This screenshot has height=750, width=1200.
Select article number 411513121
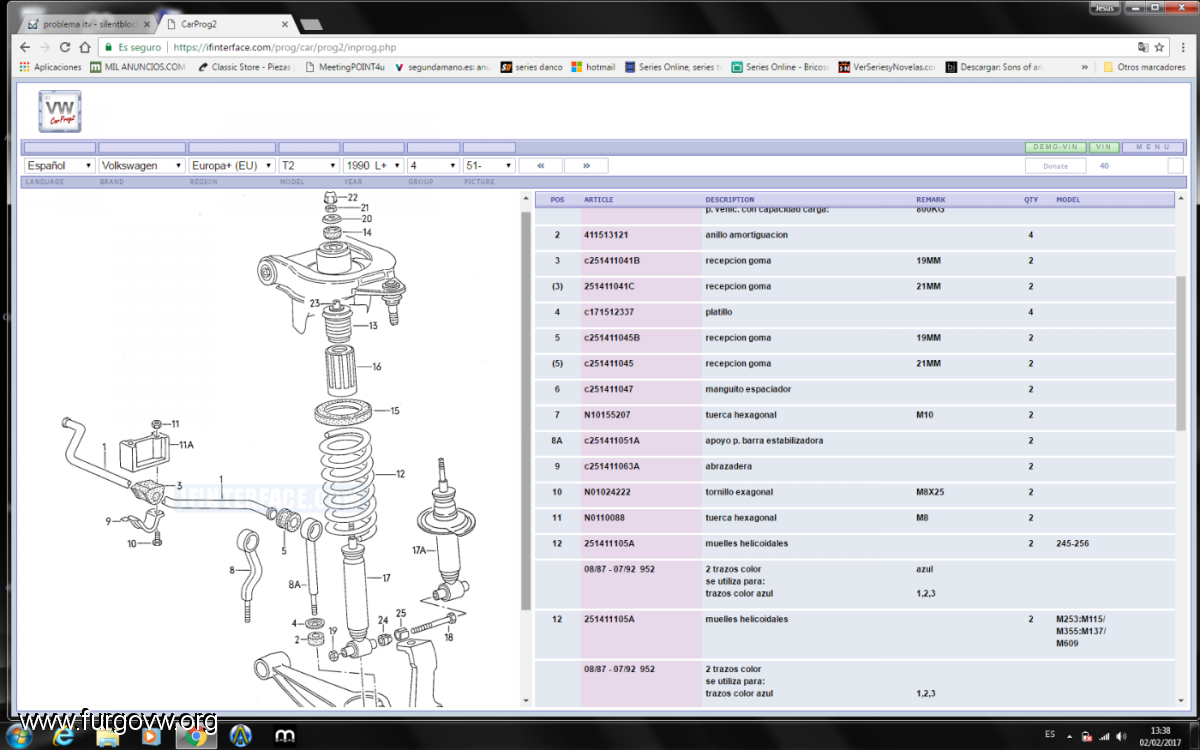tap(606, 235)
